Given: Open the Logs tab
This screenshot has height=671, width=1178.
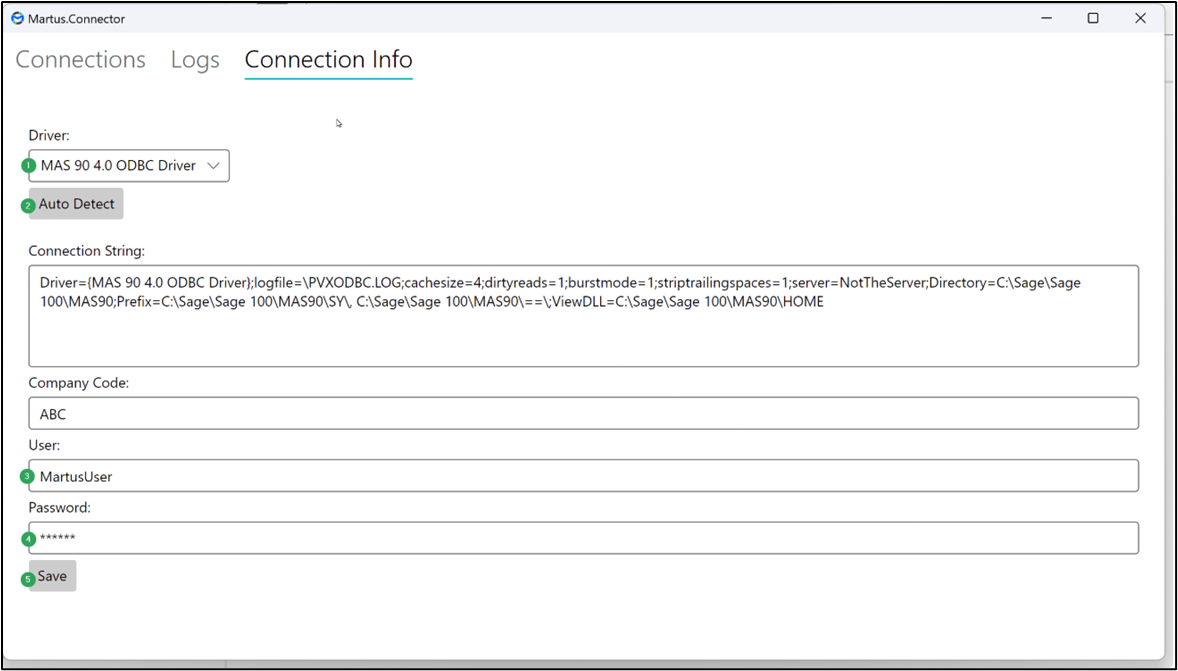Looking at the screenshot, I should [x=195, y=59].
